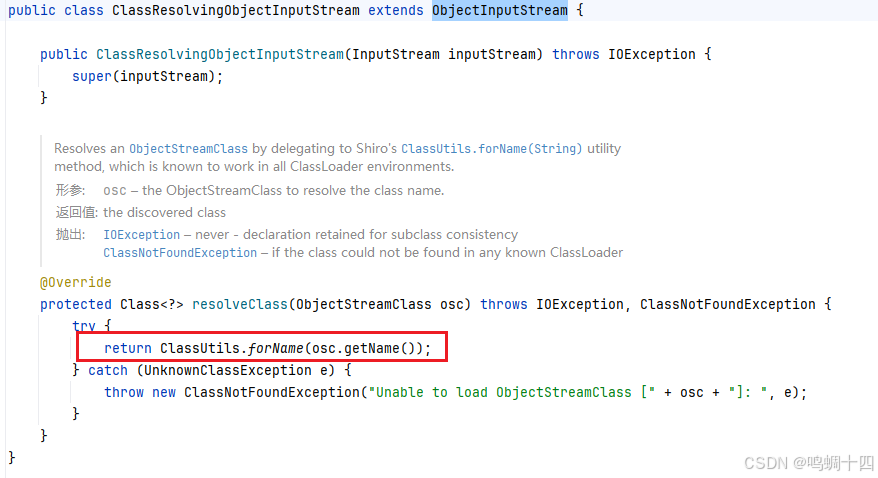Click the class name in the class declaration
878x478 pixels.
[x=236, y=10]
